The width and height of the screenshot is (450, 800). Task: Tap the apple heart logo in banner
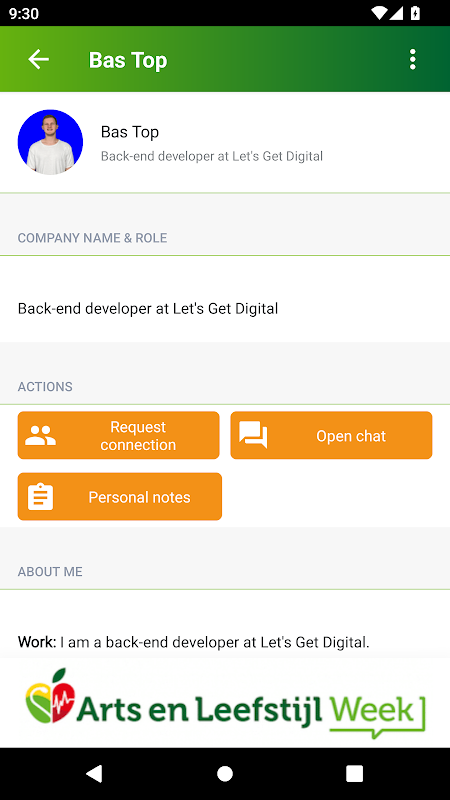pos(50,696)
